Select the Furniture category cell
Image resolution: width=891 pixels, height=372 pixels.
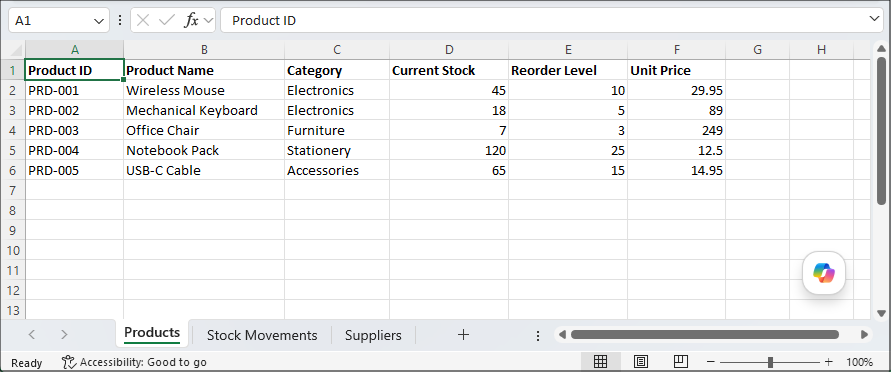click(x=337, y=130)
